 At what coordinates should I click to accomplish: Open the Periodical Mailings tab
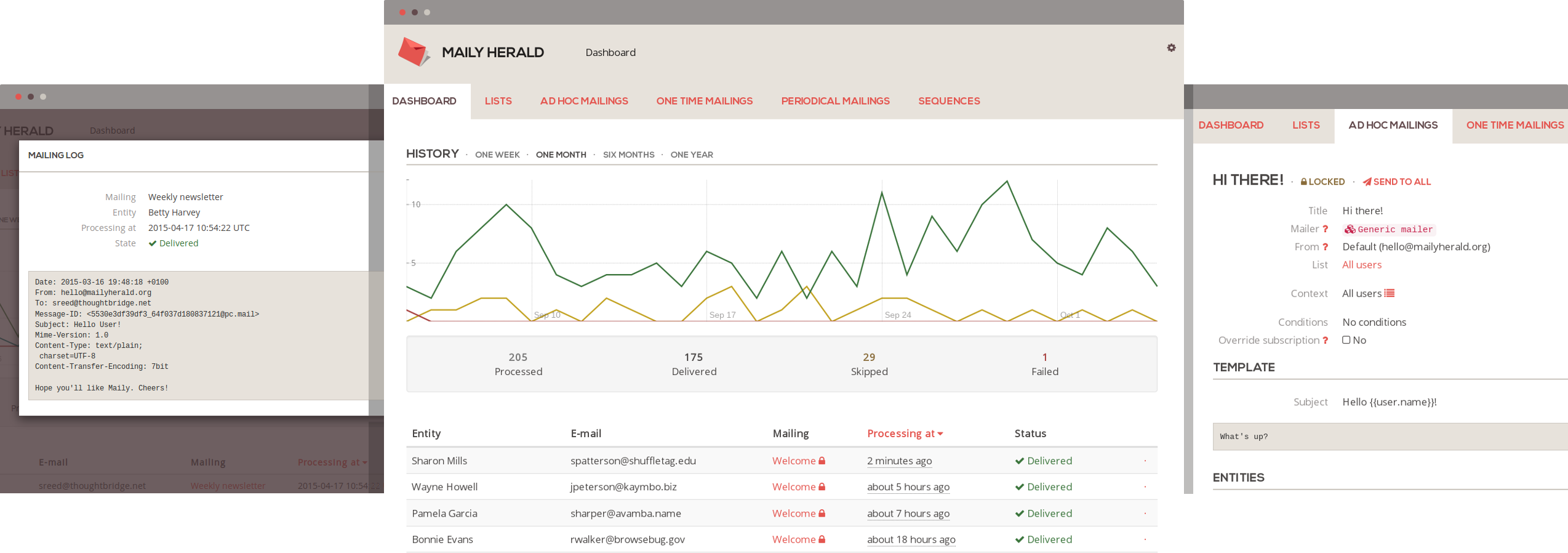(x=836, y=101)
